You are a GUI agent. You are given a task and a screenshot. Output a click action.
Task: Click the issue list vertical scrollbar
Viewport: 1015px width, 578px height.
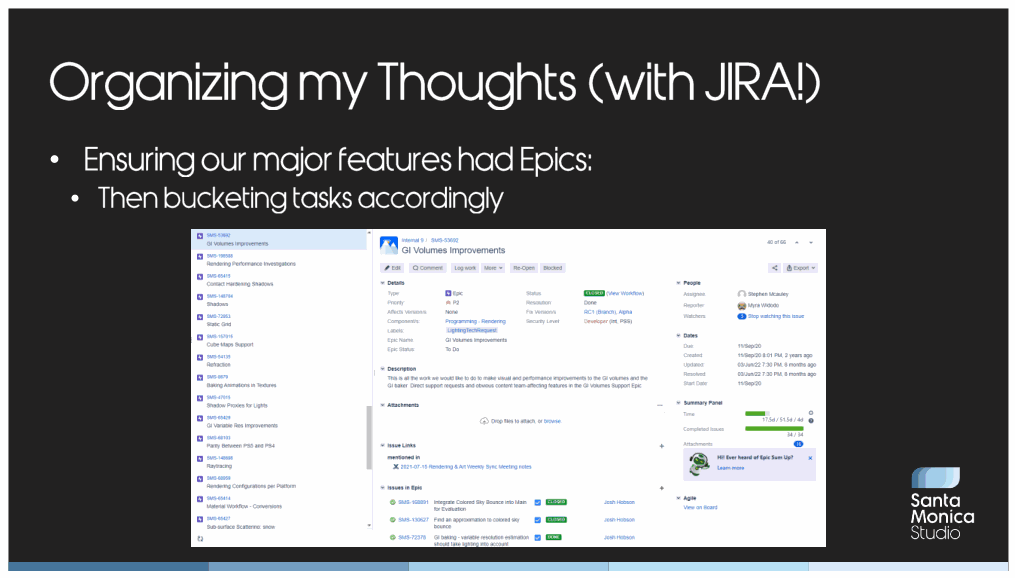[x=369, y=438]
